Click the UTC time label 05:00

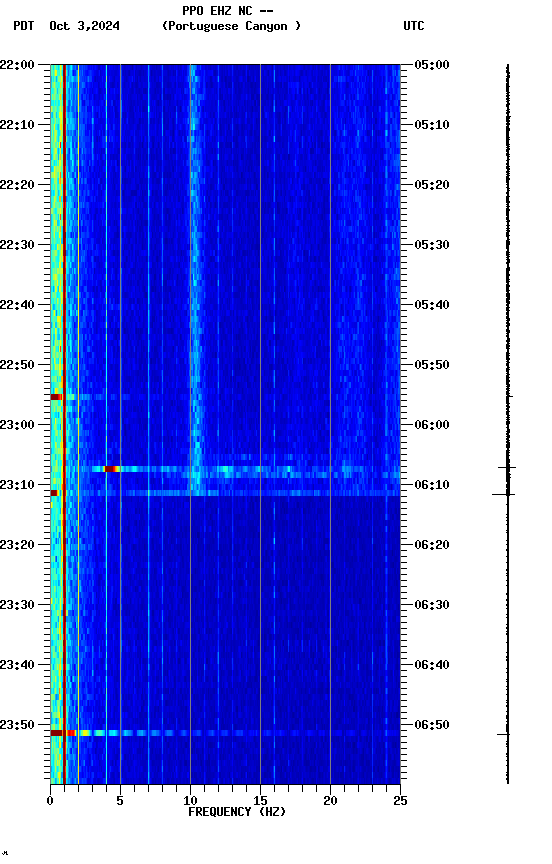tap(432, 65)
